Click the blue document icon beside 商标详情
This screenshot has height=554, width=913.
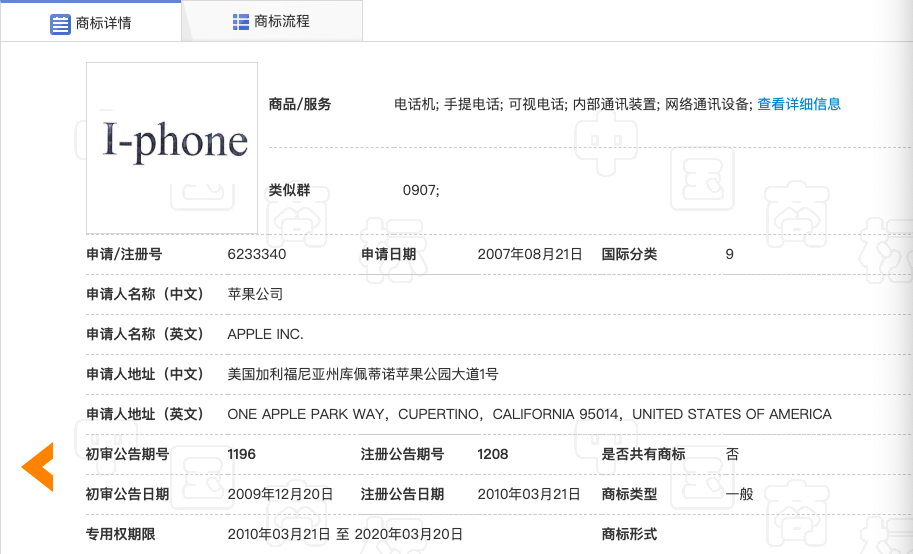click(x=60, y=24)
